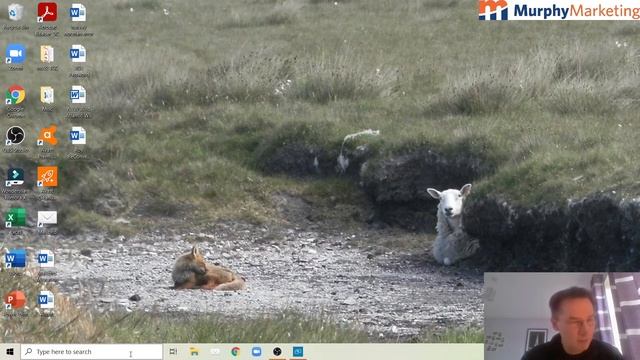This screenshot has height=360, width=640.
Task: Launch the Excel desktop shortcut
Action: [x=16, y=218]
